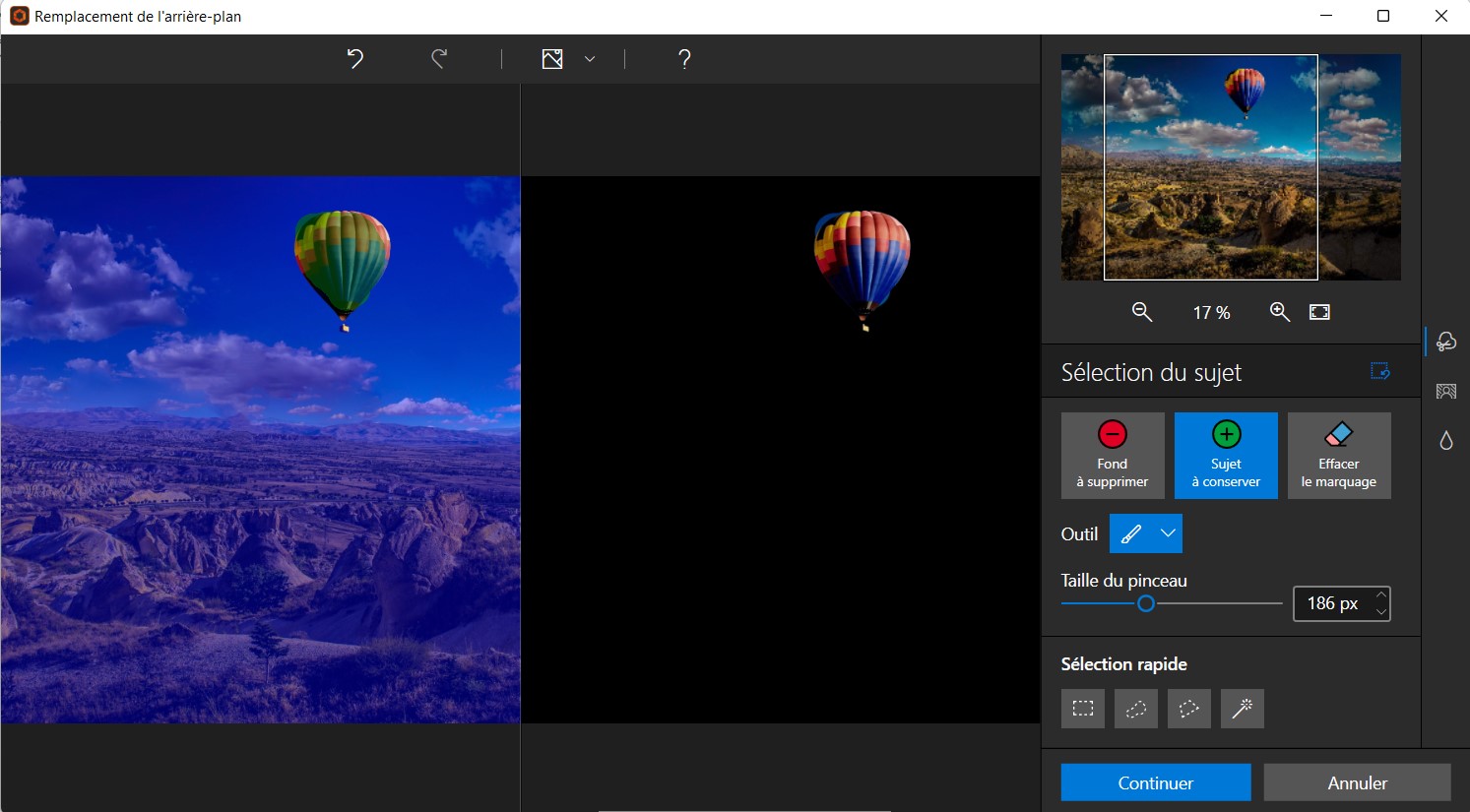Click the undo arrow in the toolbar

355,59
